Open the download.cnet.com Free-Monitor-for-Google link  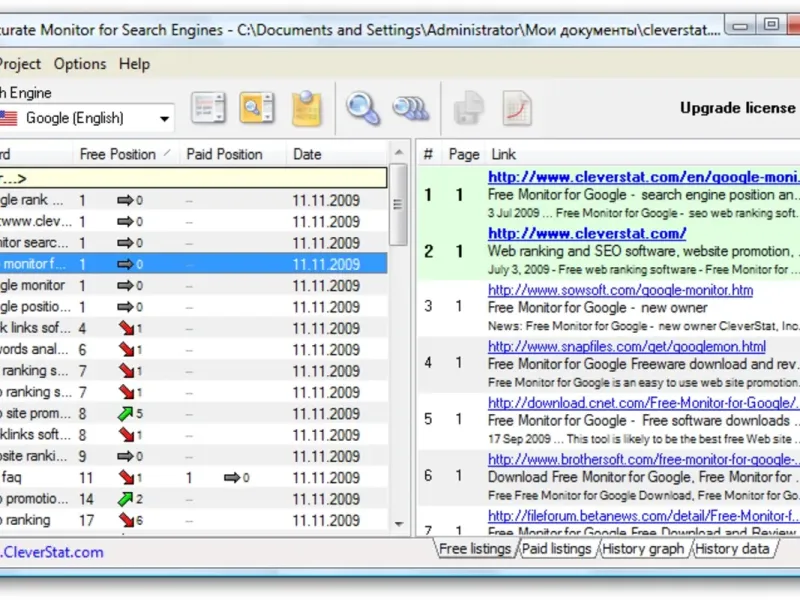(x=643, y=403)
